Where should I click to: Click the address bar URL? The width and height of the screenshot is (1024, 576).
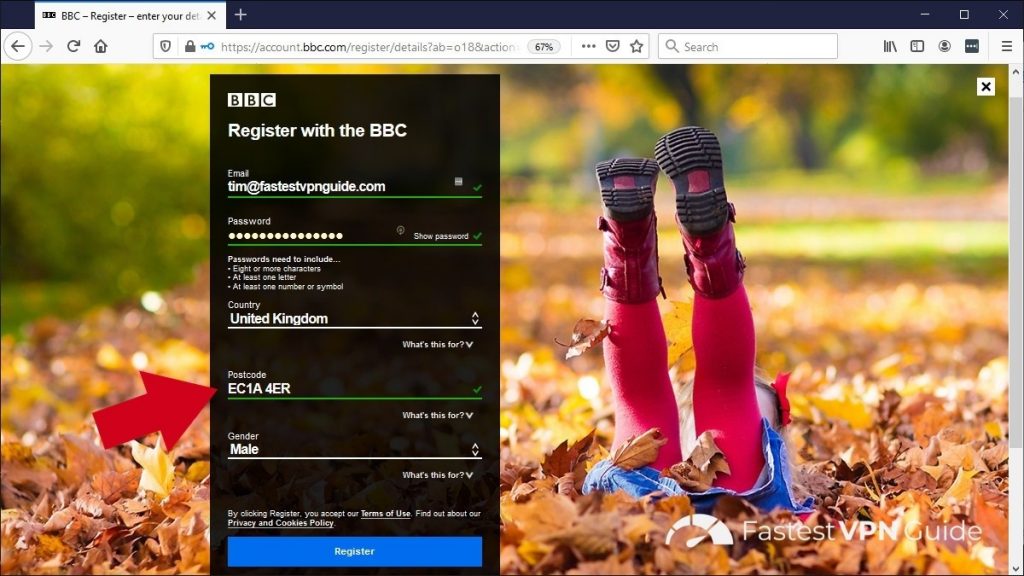point(369,47)
